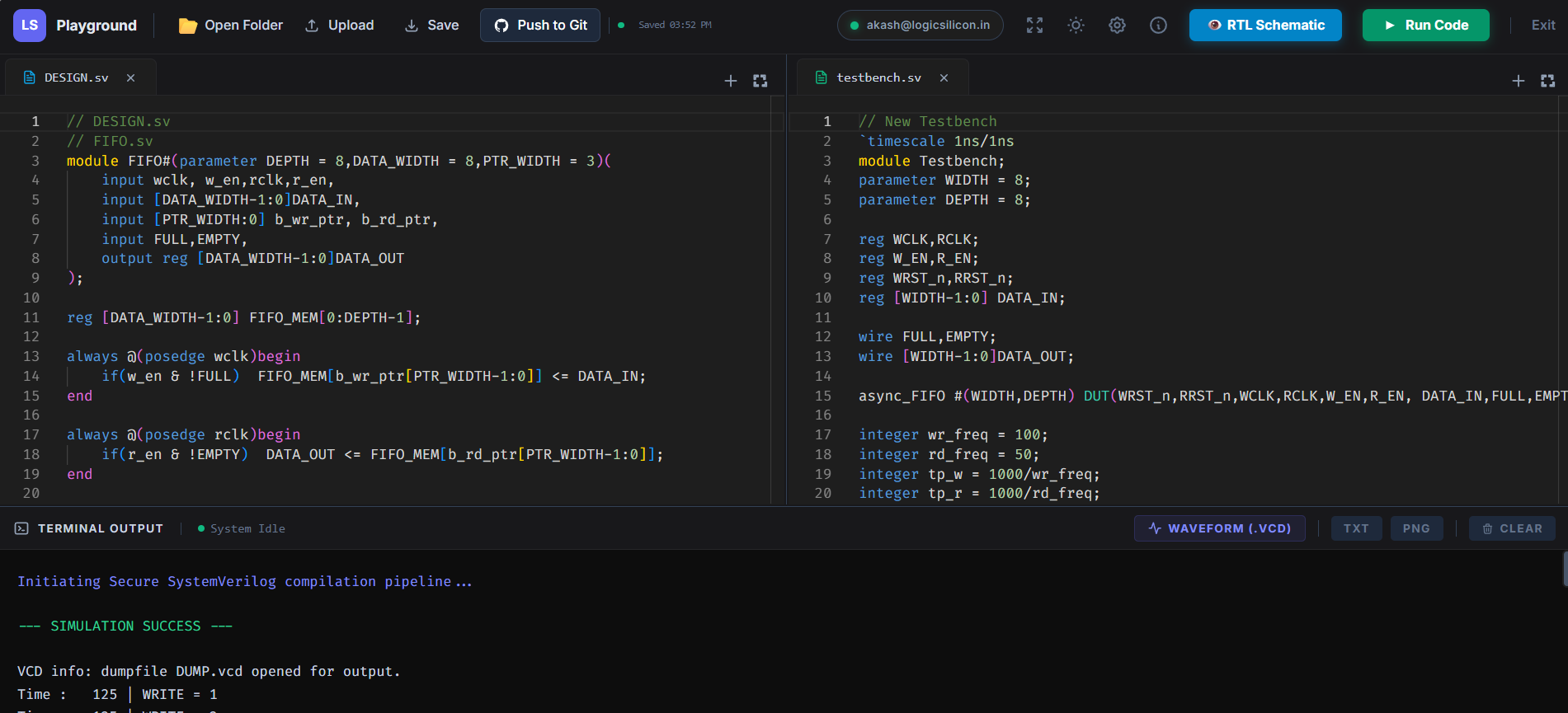Screen dimensions: 1568x713
Task: Click the testbench.sv file icon in tab
Action: point(821,77)
